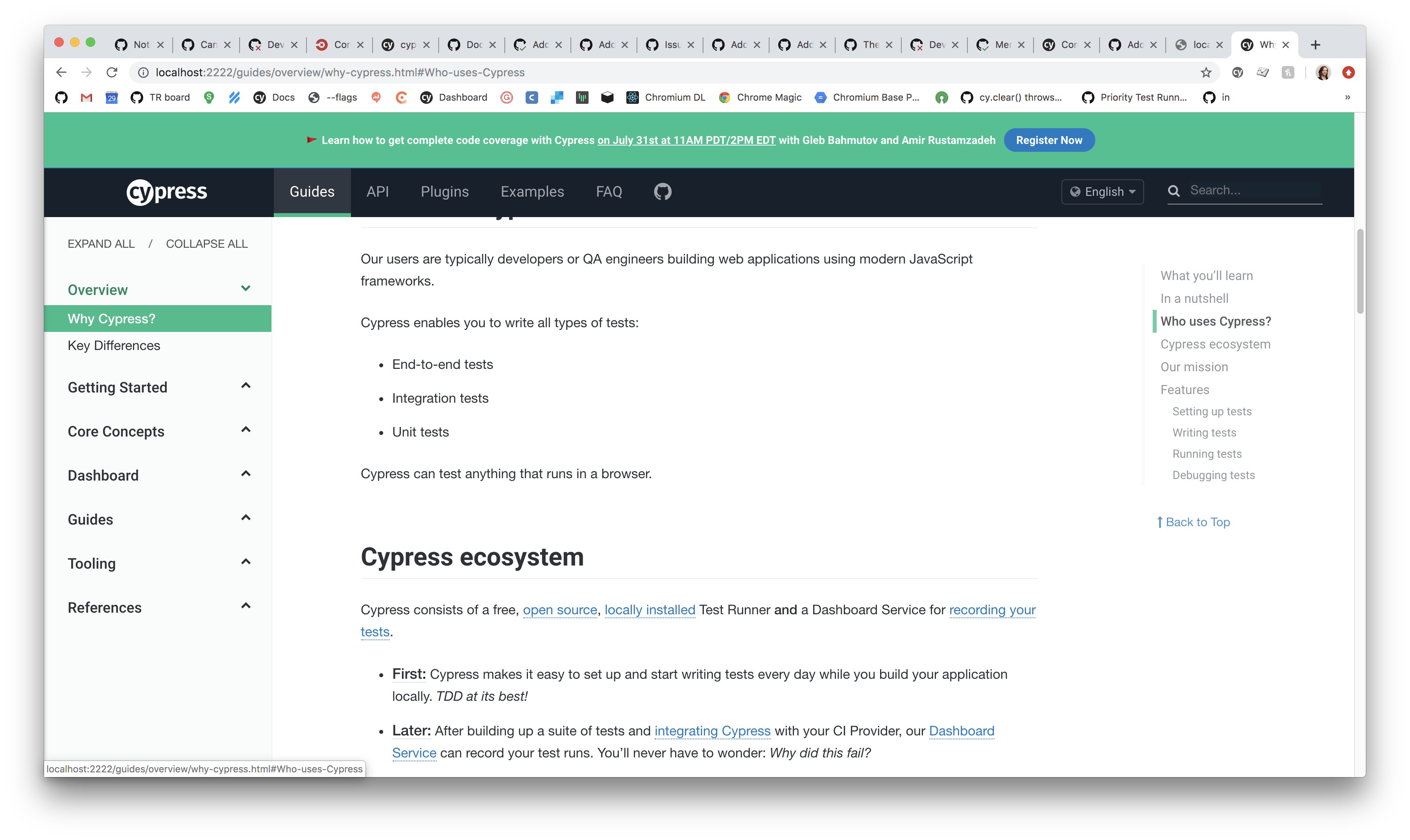Select FAQ in the top navigation
1410x840 pixels.
coord(609,192)
